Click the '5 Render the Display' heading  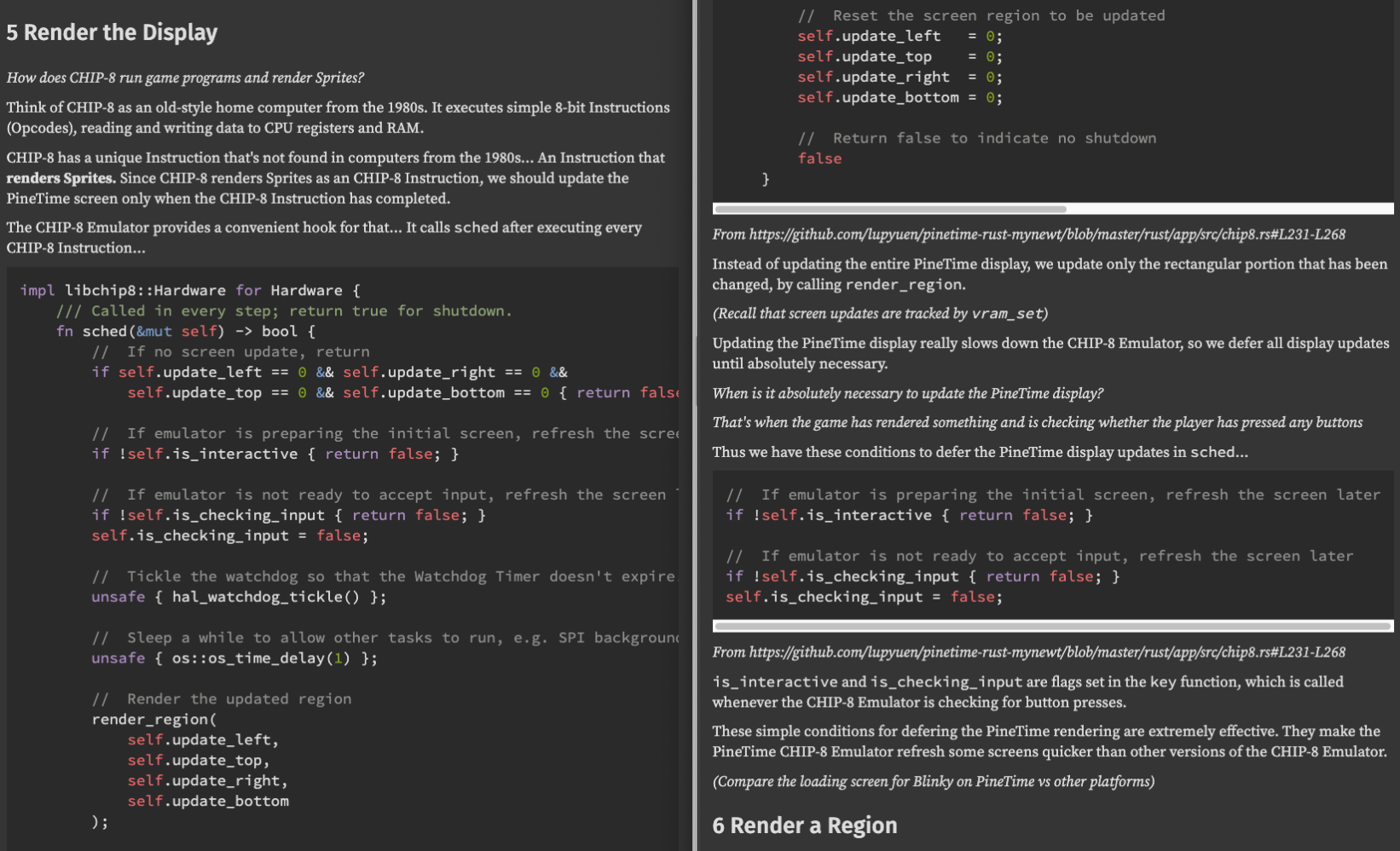(112, 32)
